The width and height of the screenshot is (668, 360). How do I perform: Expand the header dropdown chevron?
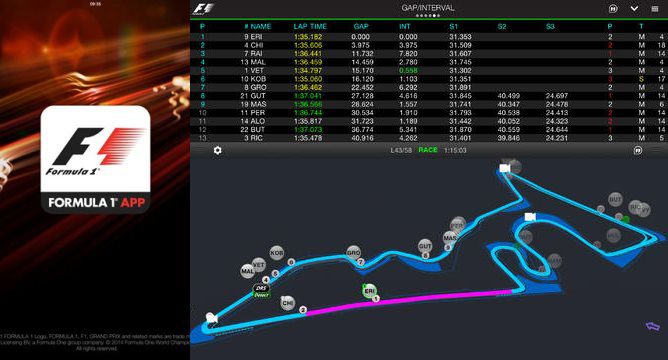(634, 9)
